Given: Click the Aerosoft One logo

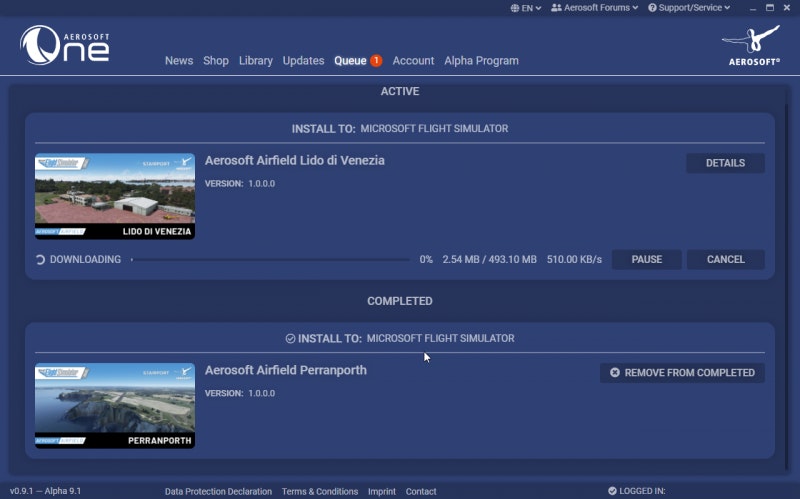Looking at the screenshot, I should [x=65, y=45].
